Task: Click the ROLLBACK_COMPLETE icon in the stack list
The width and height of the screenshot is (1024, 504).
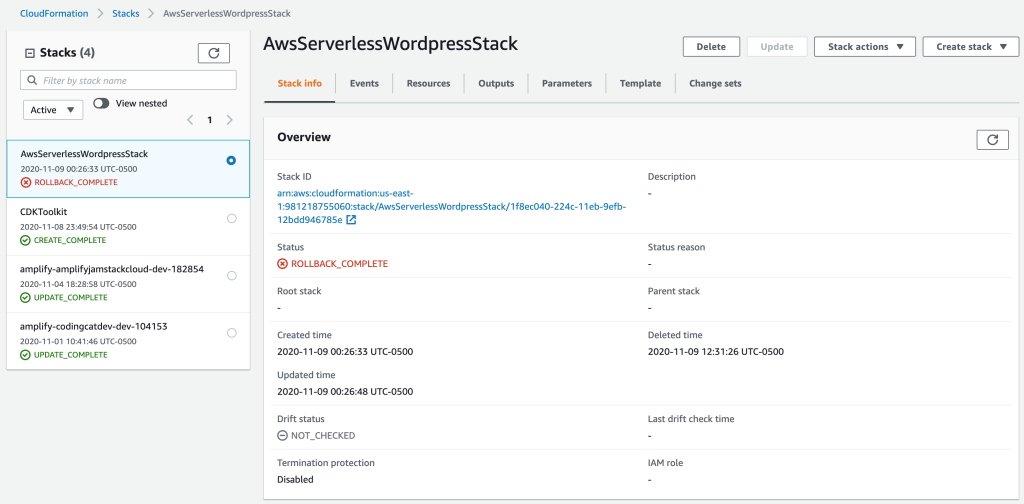Action: (25, 182)
